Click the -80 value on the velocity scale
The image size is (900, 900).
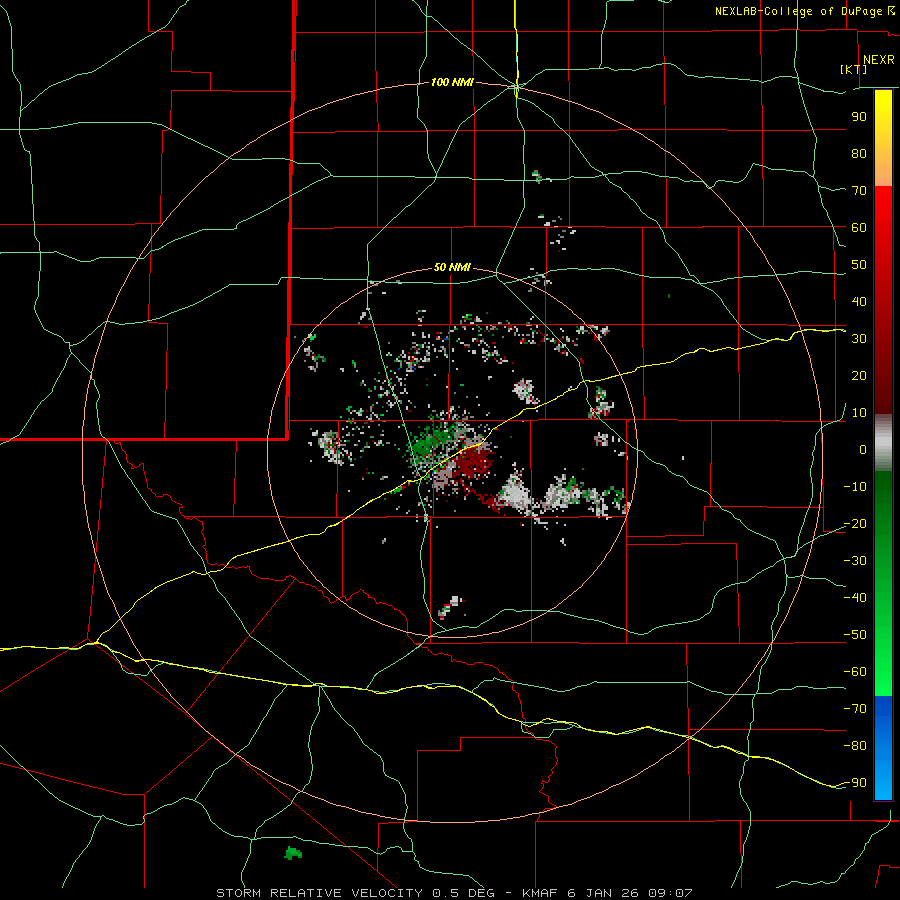coord(855,746)
